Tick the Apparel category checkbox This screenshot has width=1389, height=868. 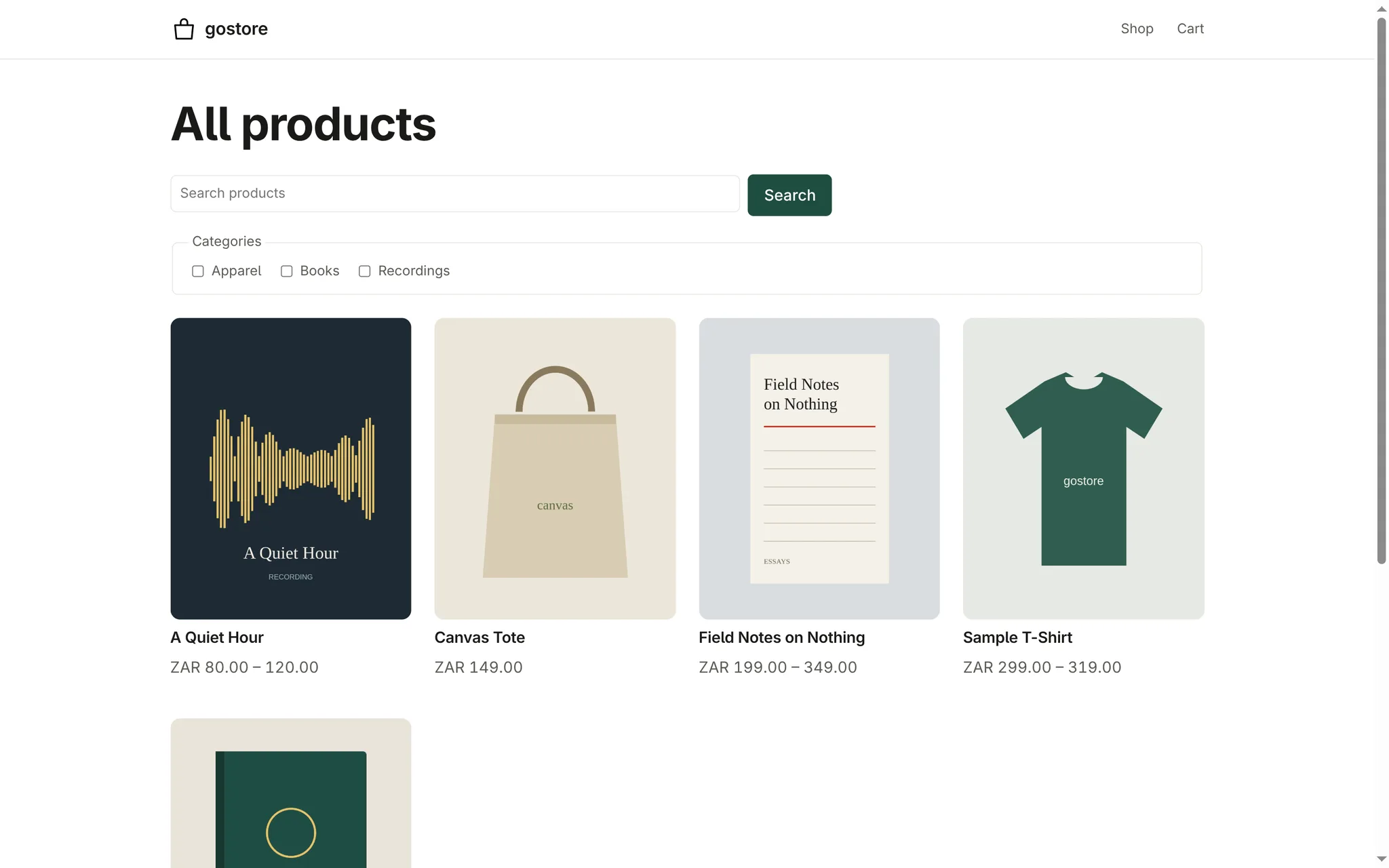(x=198, y=271)
